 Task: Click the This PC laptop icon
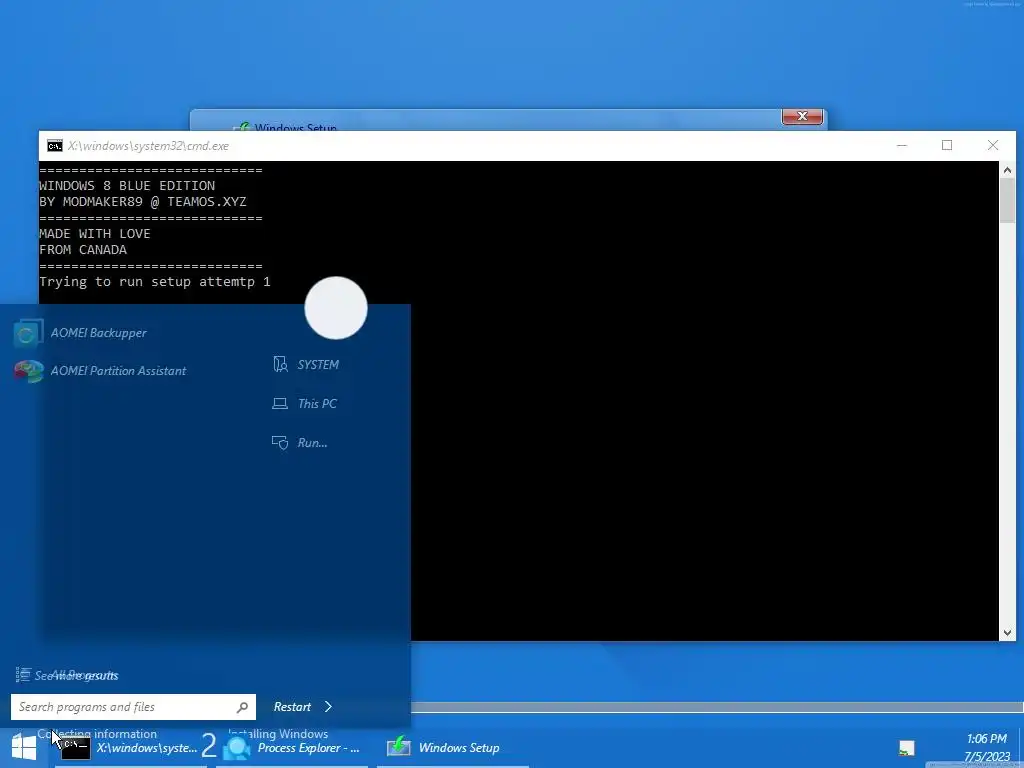pos(280,404)
